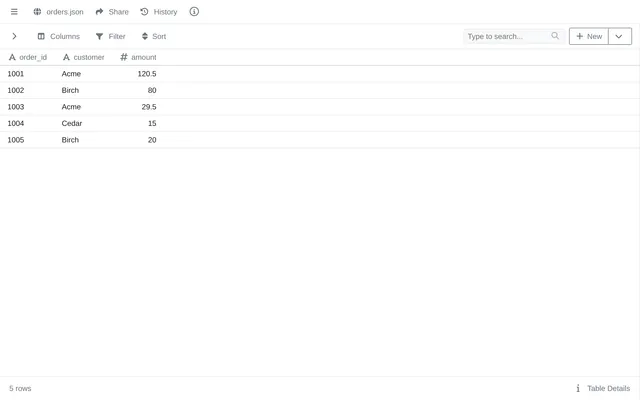640x400 pixels.
Task: Select cell with order id 1002
Action: tap(16, 90)
